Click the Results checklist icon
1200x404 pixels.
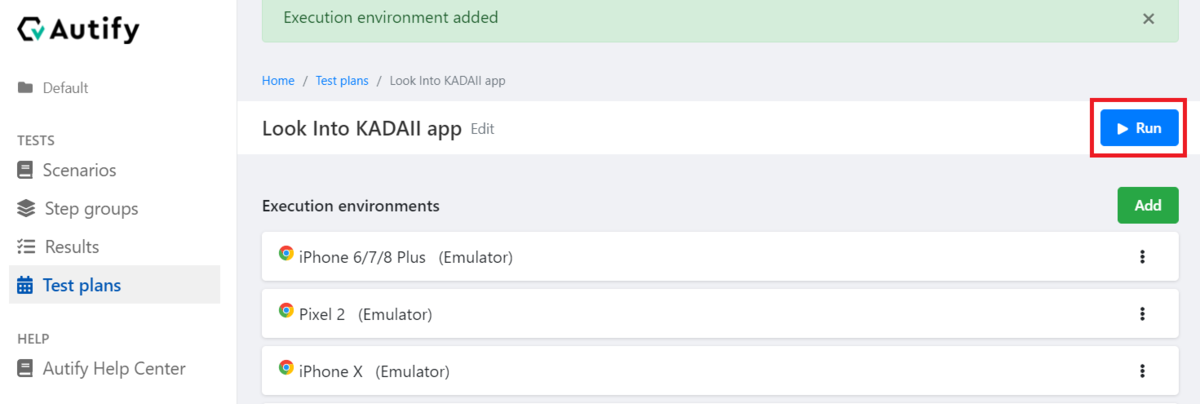[27, 246]
